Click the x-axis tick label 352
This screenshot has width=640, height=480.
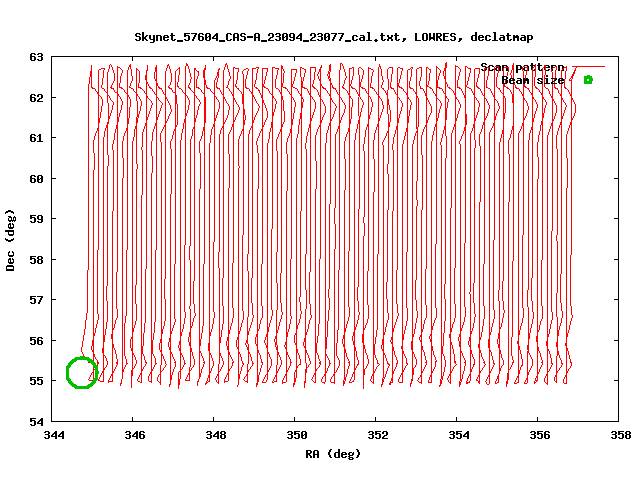tap(378, 435)
